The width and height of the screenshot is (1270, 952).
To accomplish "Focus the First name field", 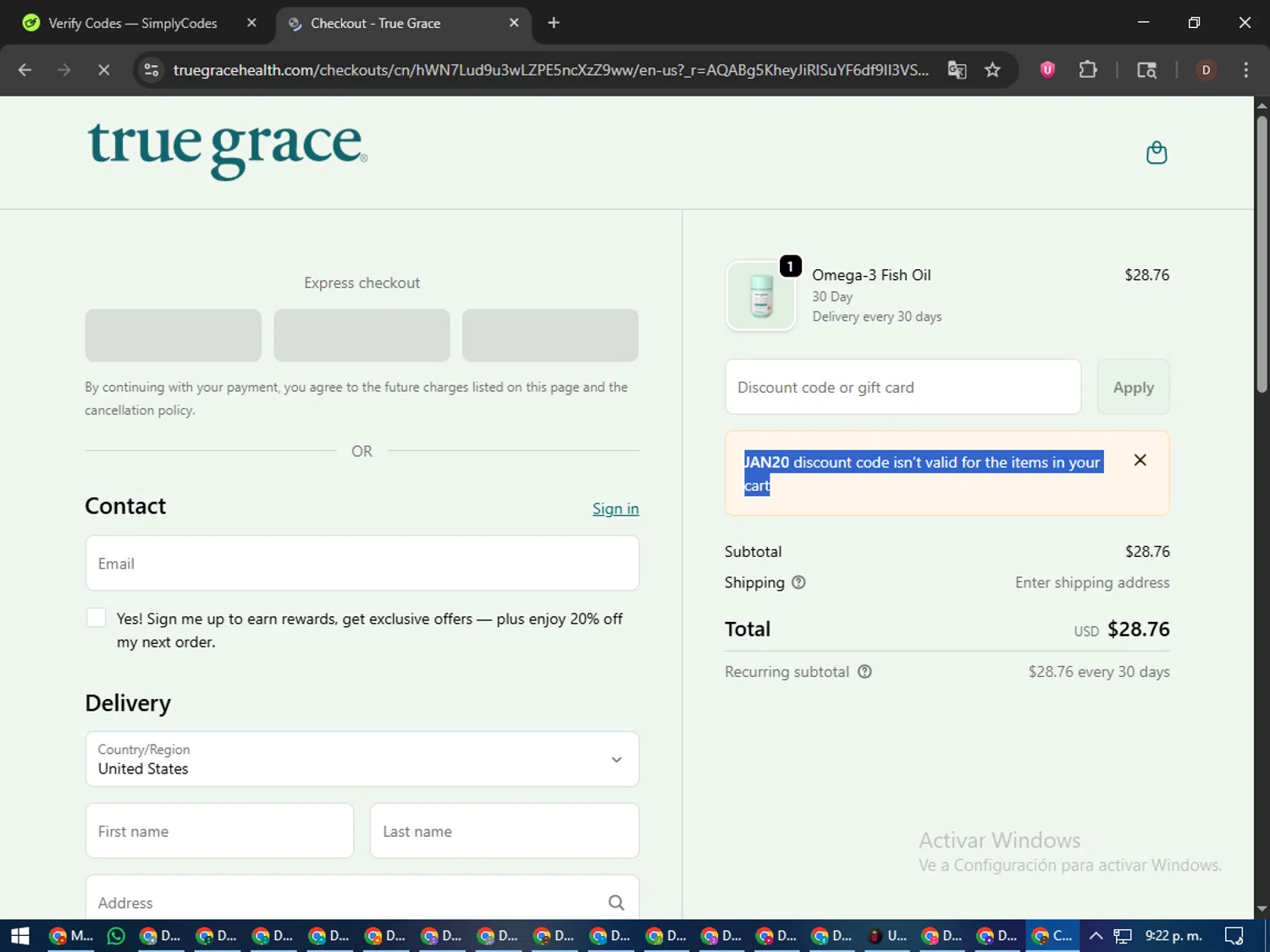I will tap(219, 831).
